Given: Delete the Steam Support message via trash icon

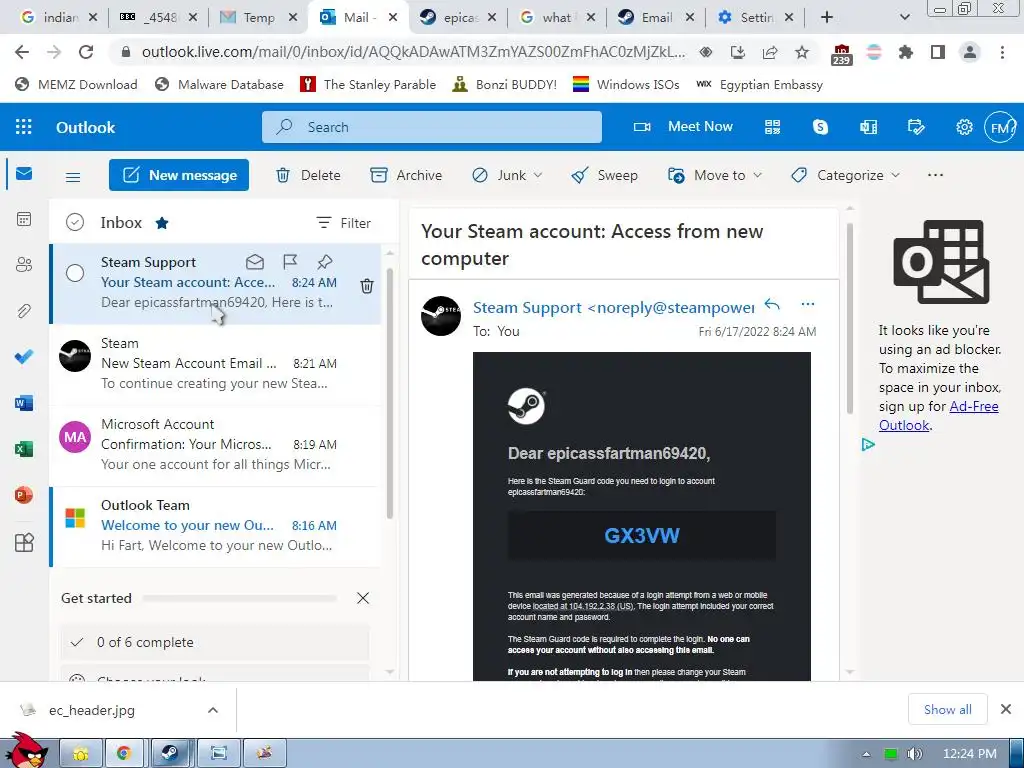Looking at the screenshot, I should 367,285.
